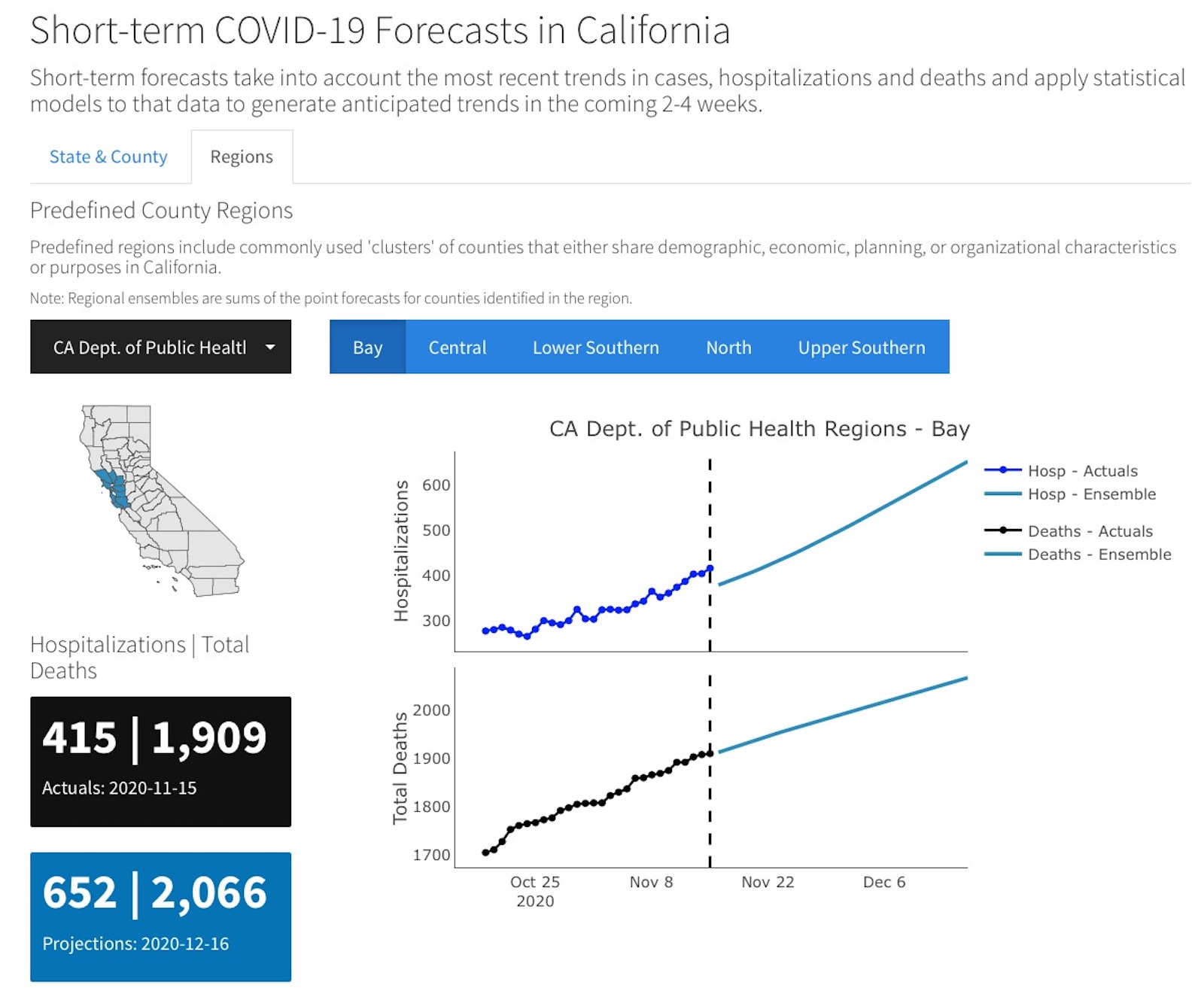Click the black Actuals 2020-11-15 card
Screen dimensions: 1204x1000
click(160, 761)
